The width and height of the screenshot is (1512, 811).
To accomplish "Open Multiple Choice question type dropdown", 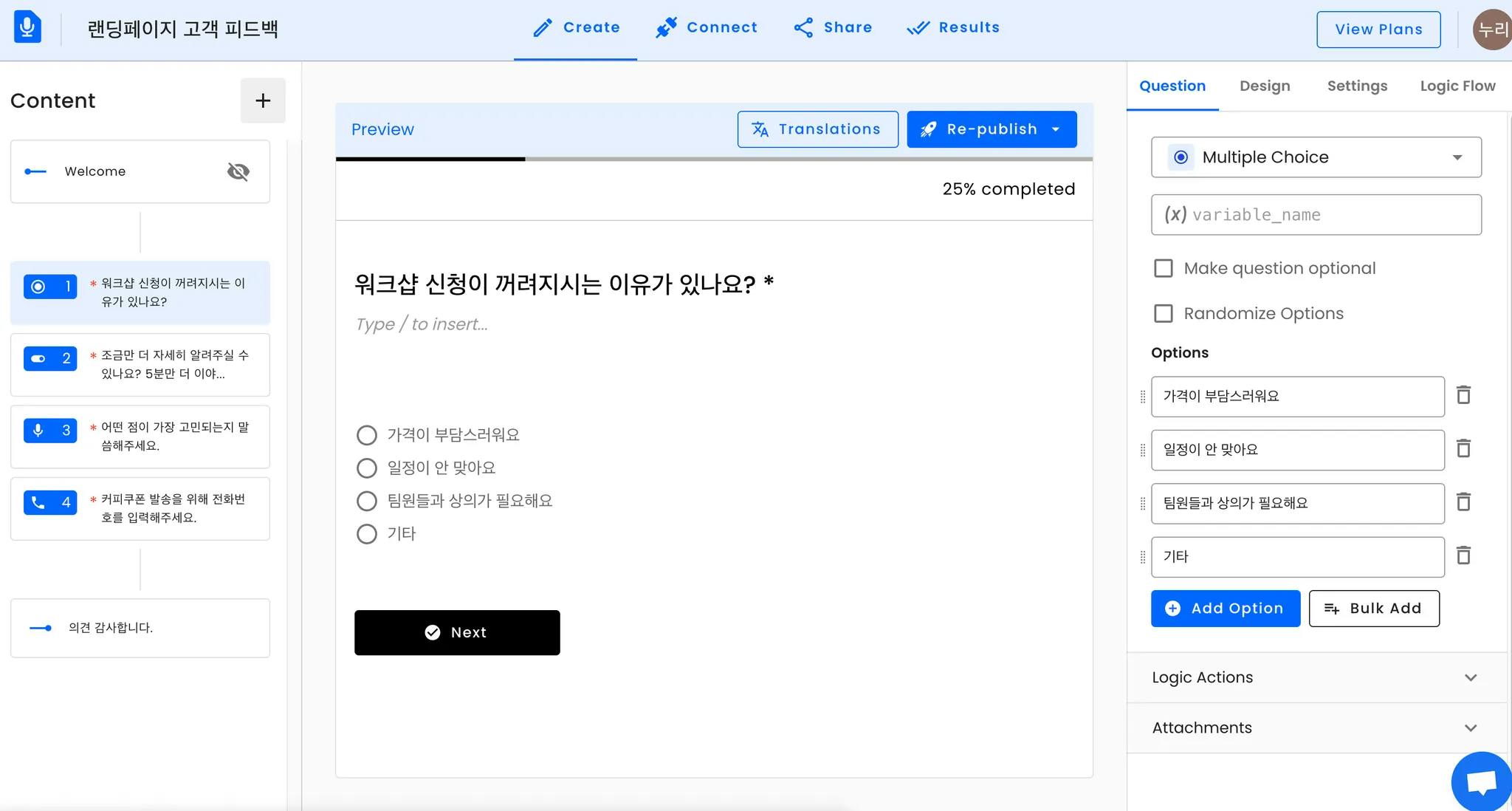I will pyautogui.click(x=1316, y=157).
